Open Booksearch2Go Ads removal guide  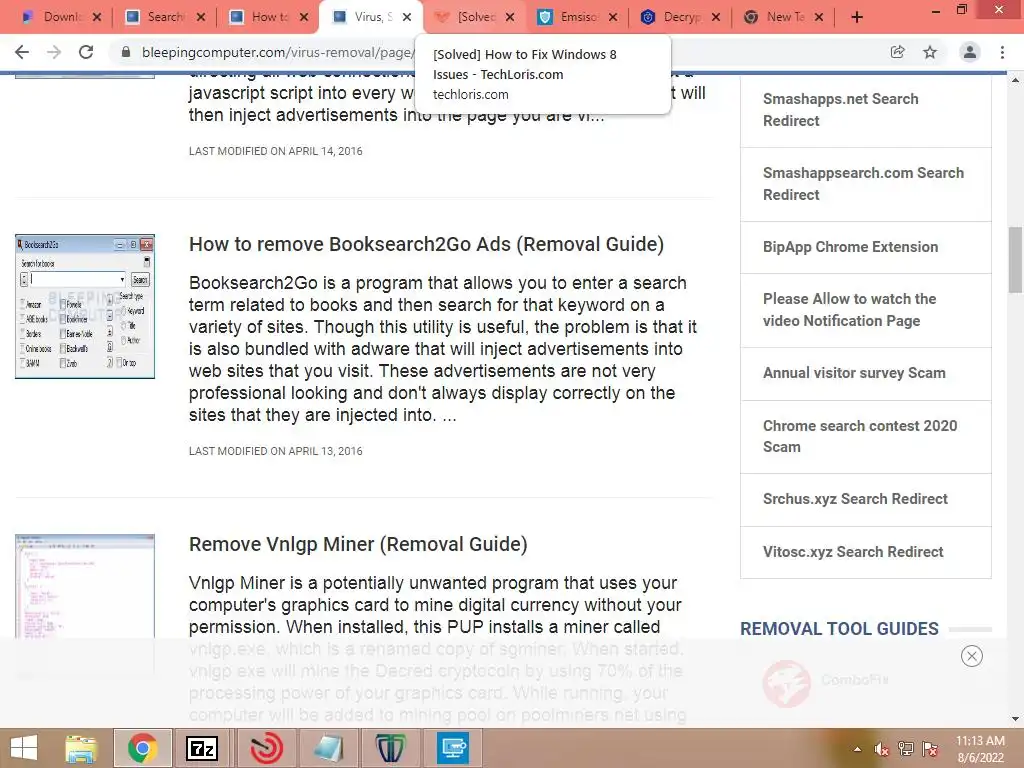click(x=426, y=244)
